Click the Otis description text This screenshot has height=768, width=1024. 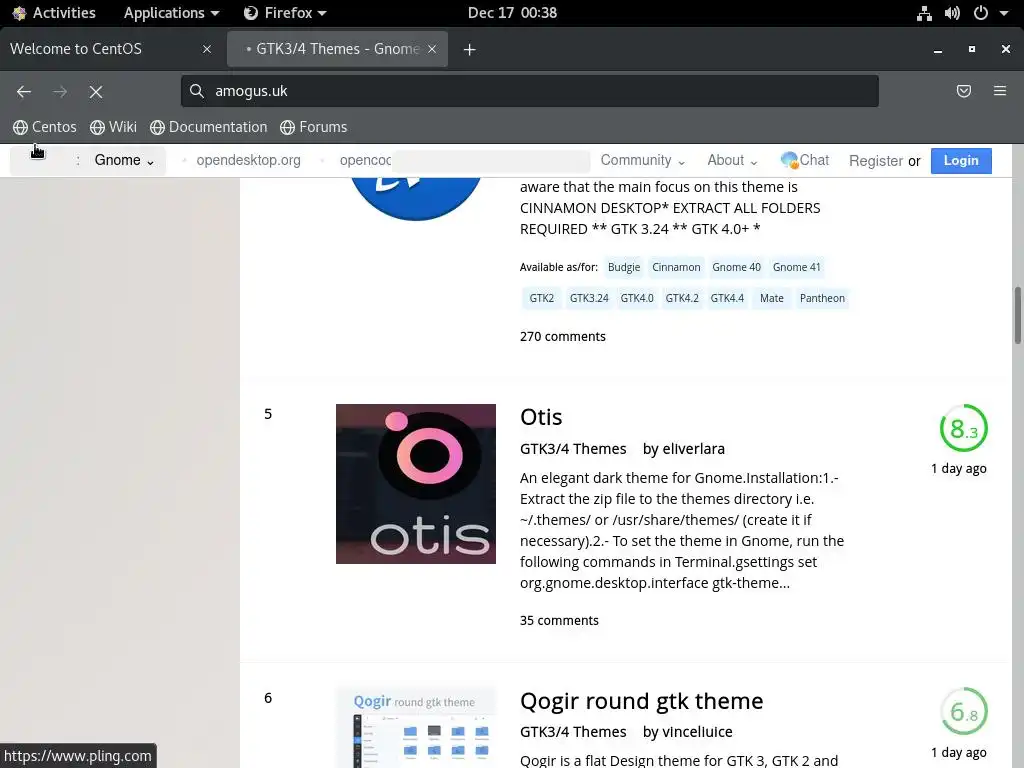coord(682,530)
